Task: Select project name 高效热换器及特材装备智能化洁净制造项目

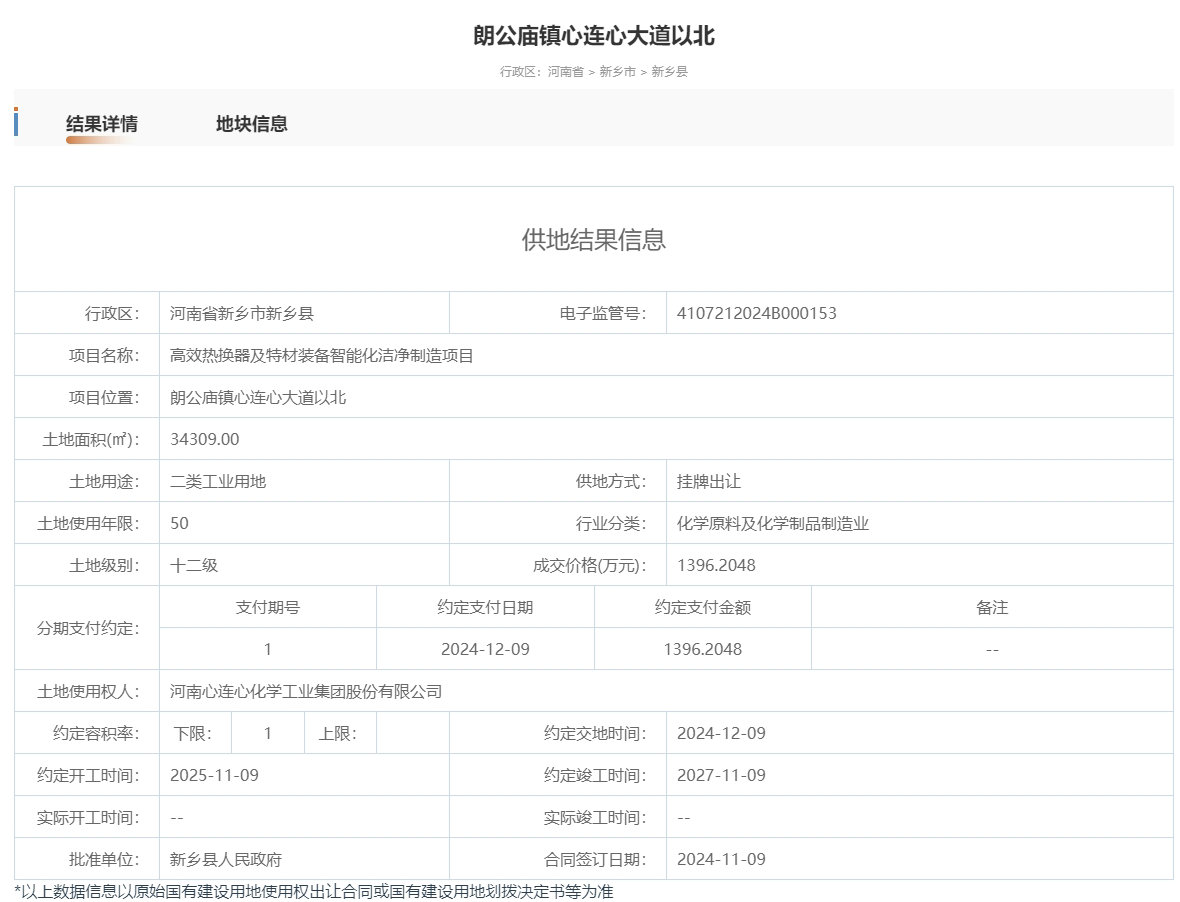Action: coord(321,355)
